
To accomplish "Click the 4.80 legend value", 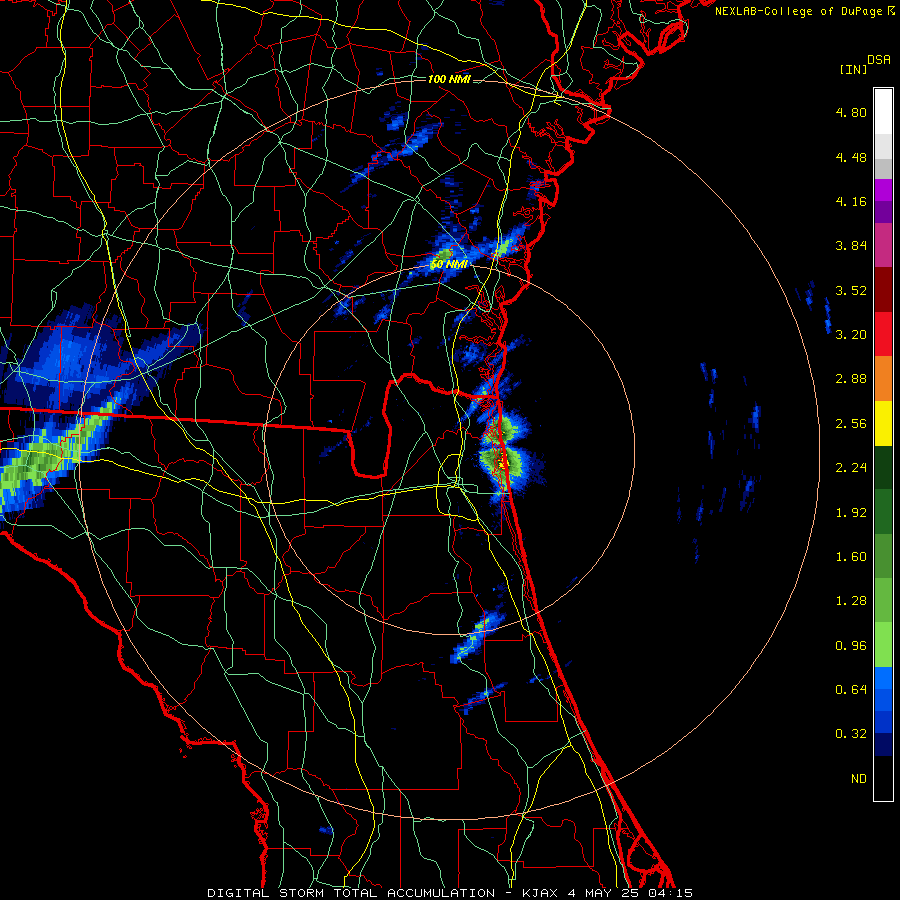I will point(851,112).
